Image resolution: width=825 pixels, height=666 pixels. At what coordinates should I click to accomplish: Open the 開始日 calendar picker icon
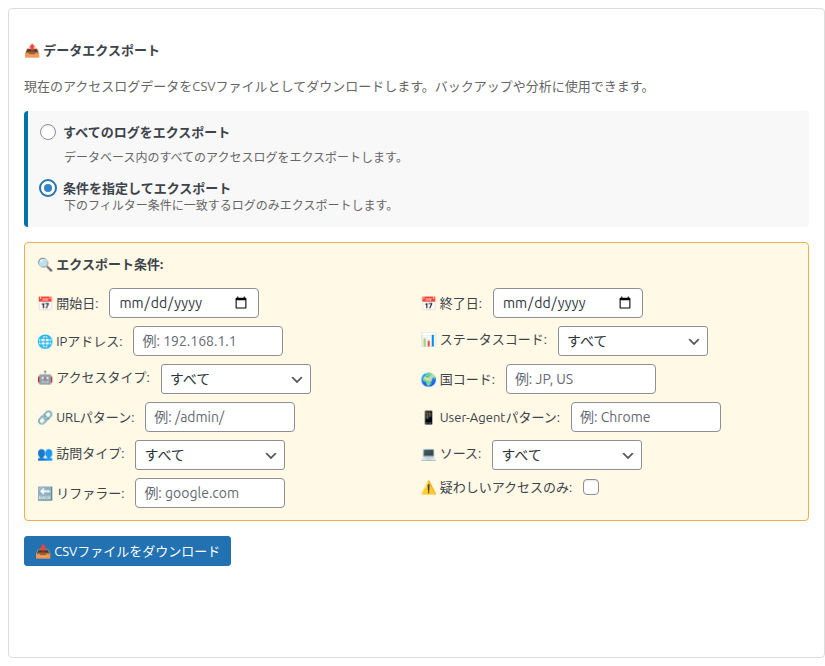pos(241,303)
